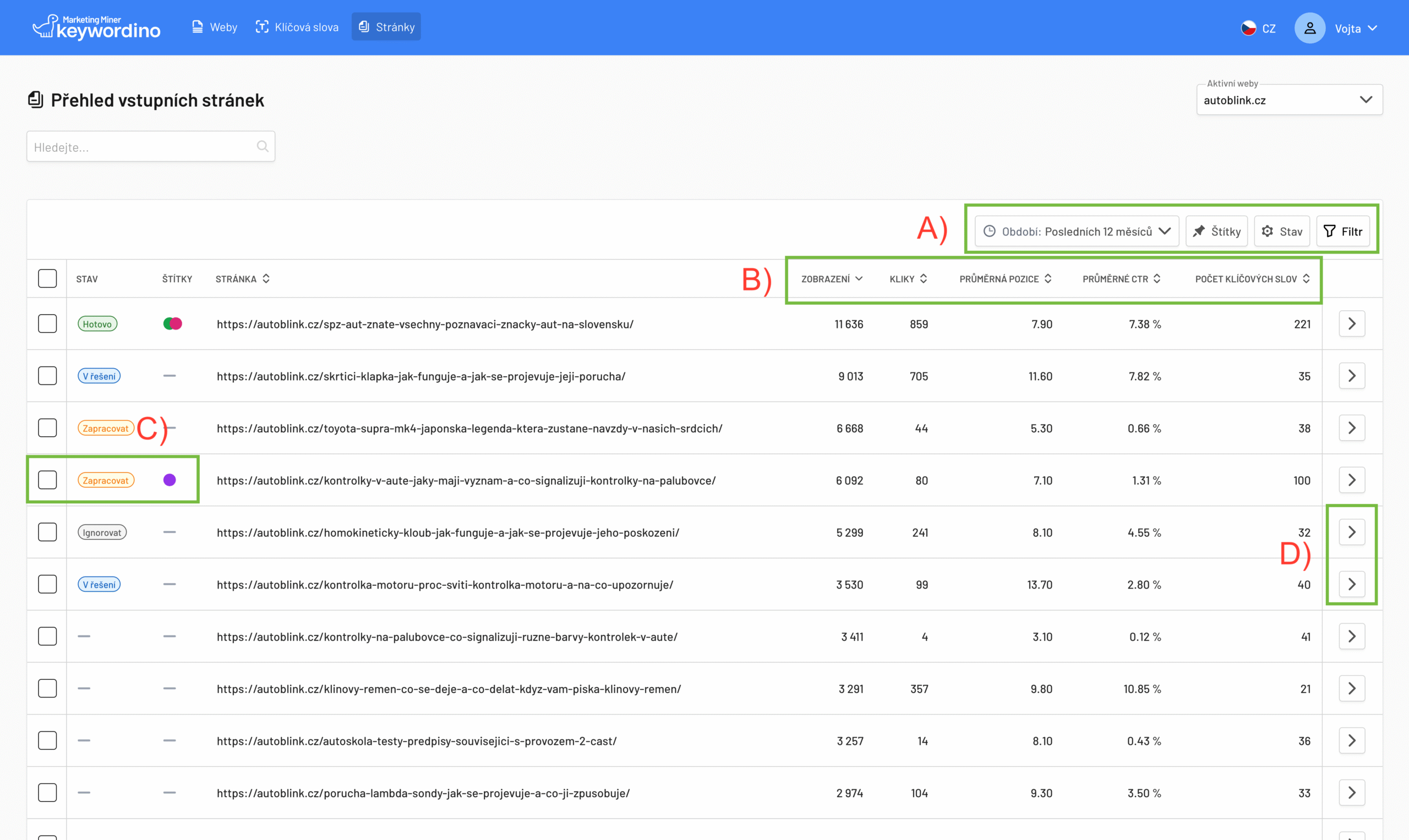
Task: Sort by Zobrazení column
Action: (x=831, y=278)
